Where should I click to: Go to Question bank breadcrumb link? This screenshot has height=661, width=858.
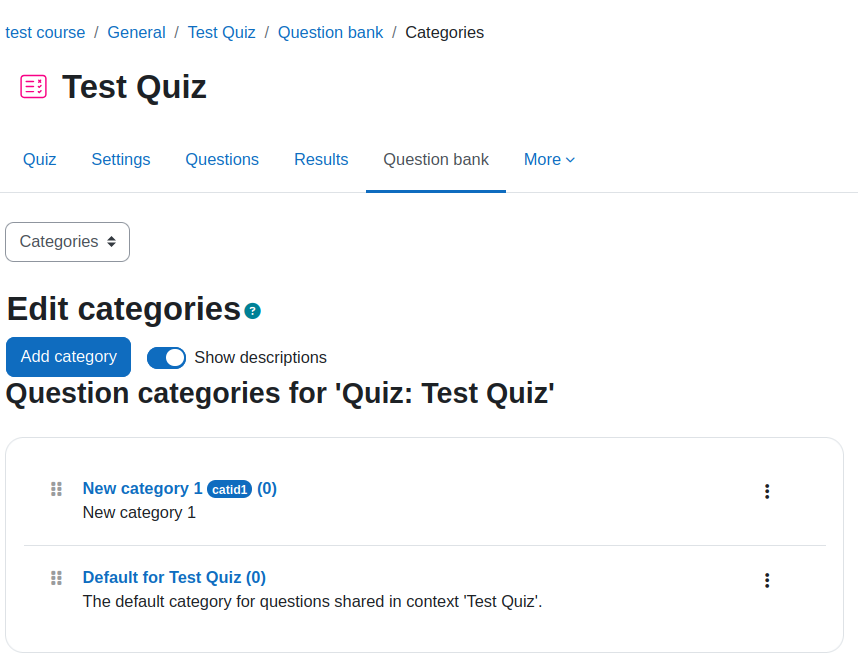[x=331, y=32]
